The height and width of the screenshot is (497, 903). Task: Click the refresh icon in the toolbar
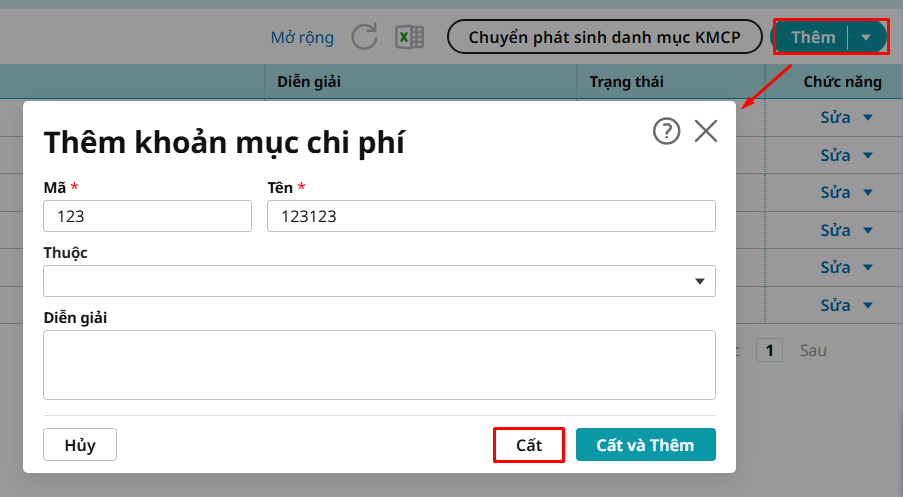pyautogui.click(x=365, y=38)
